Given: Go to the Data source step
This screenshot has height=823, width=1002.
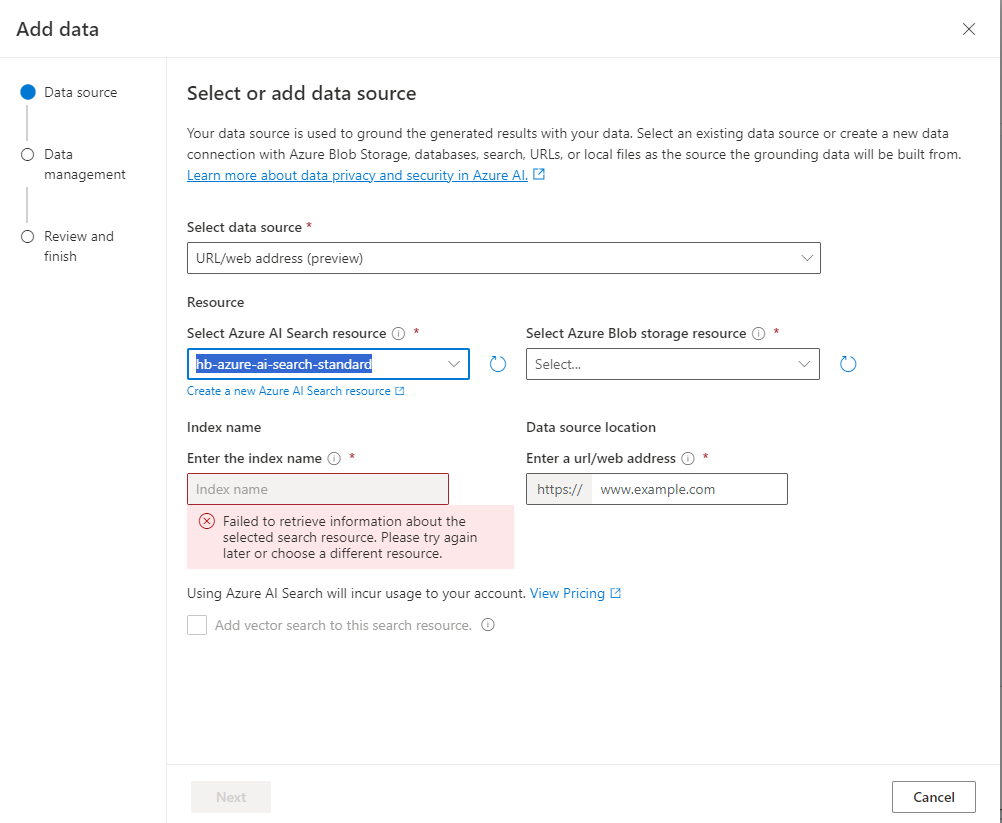Looking at the screenshot, I should tap(69, 93).
